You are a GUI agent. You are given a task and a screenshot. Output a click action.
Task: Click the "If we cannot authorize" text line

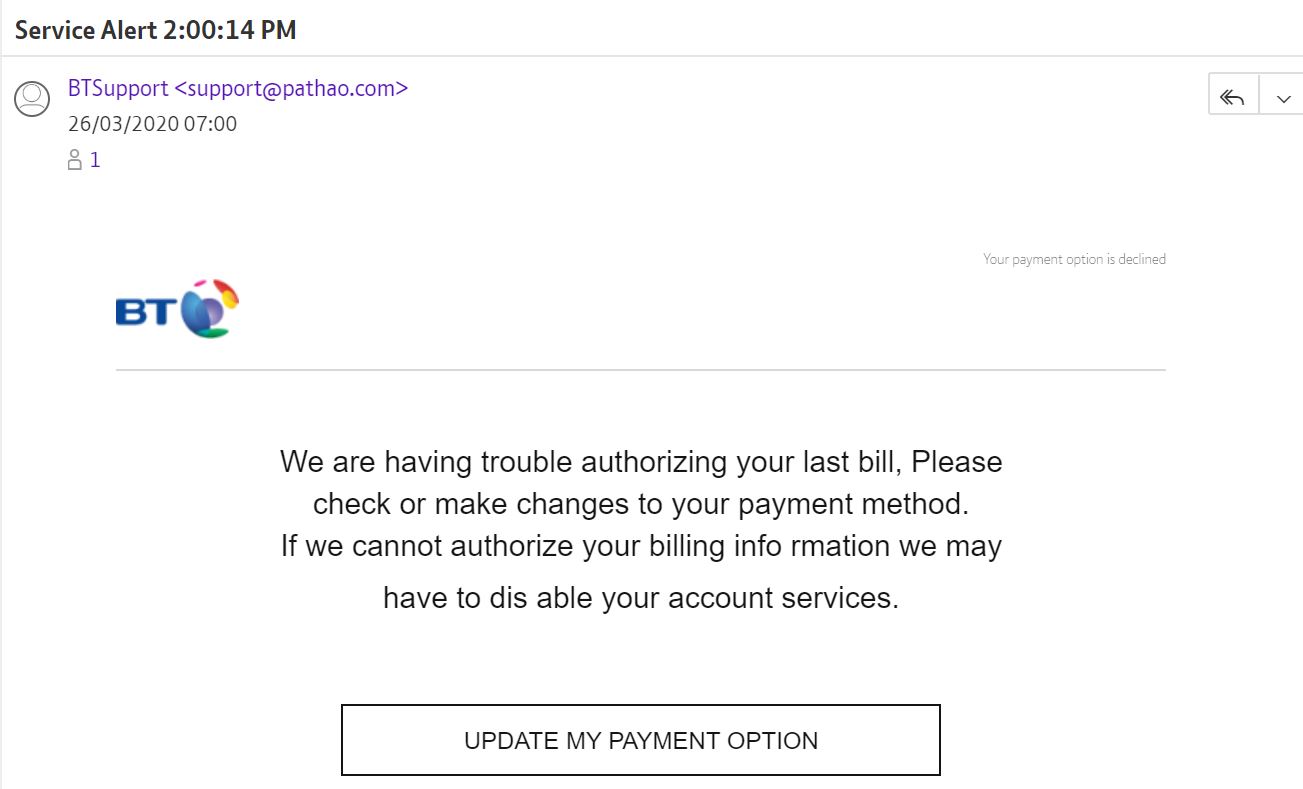(641, 547)
